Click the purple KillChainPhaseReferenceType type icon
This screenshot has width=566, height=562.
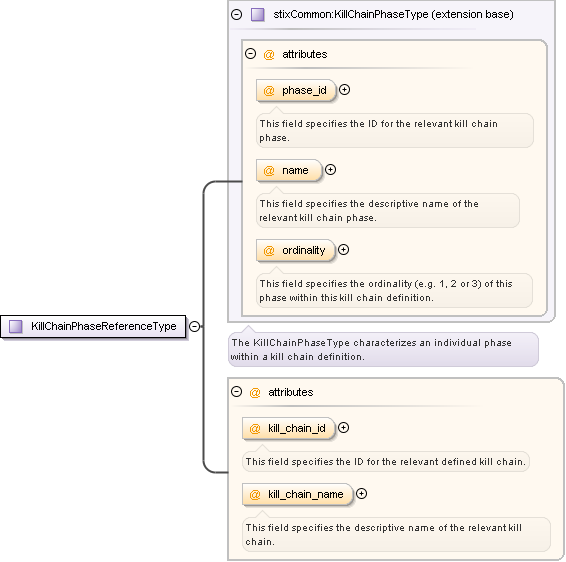click(16, 326)
